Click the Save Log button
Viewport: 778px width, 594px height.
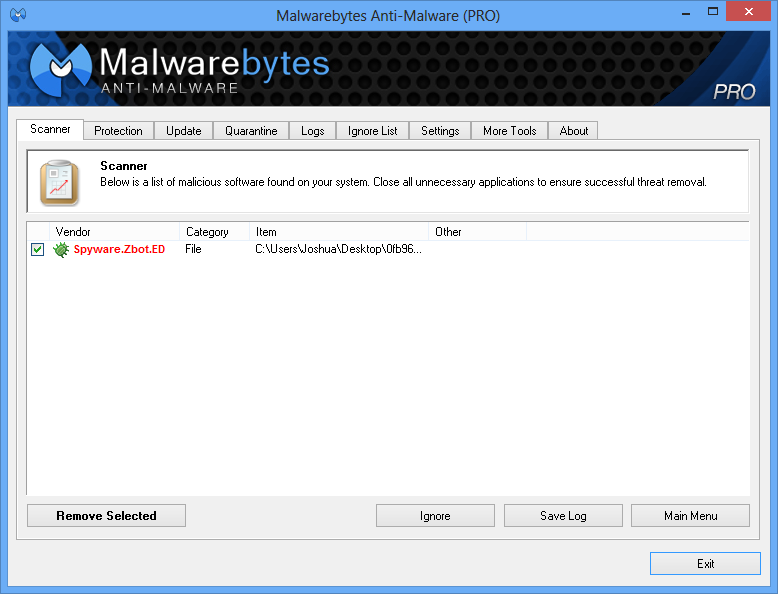(x=563, y=516)
